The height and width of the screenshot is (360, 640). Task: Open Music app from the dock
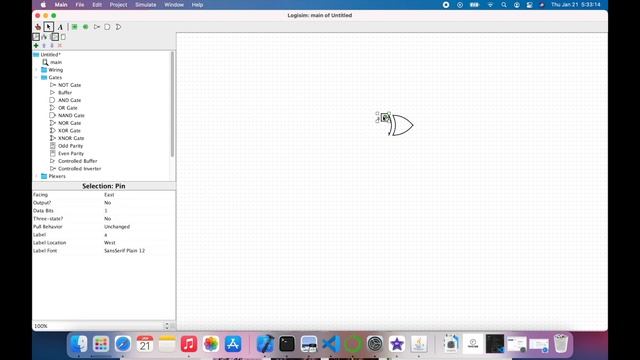pyautogui.click(x=189, y=344)
